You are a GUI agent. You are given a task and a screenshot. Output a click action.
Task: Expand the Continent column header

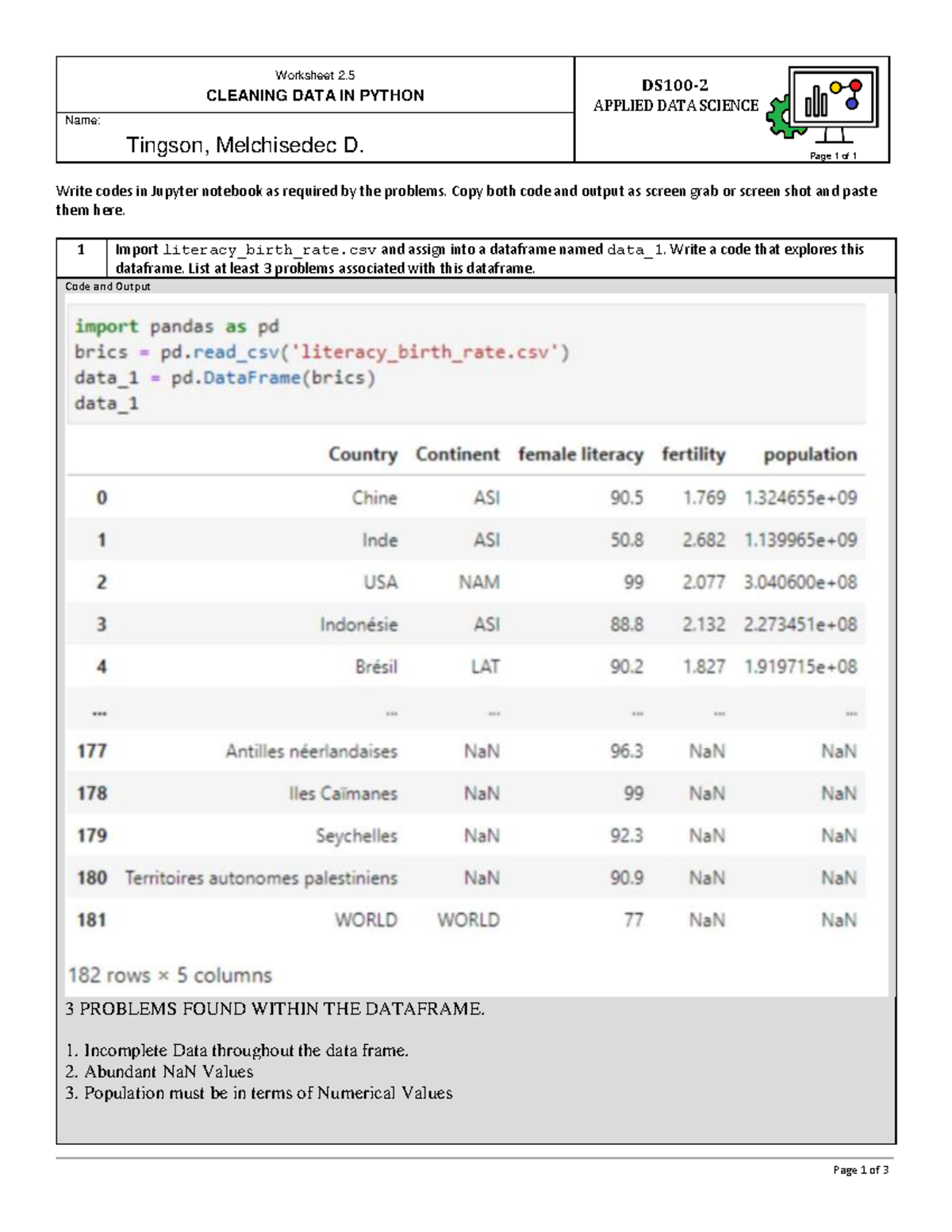(457, 455)
